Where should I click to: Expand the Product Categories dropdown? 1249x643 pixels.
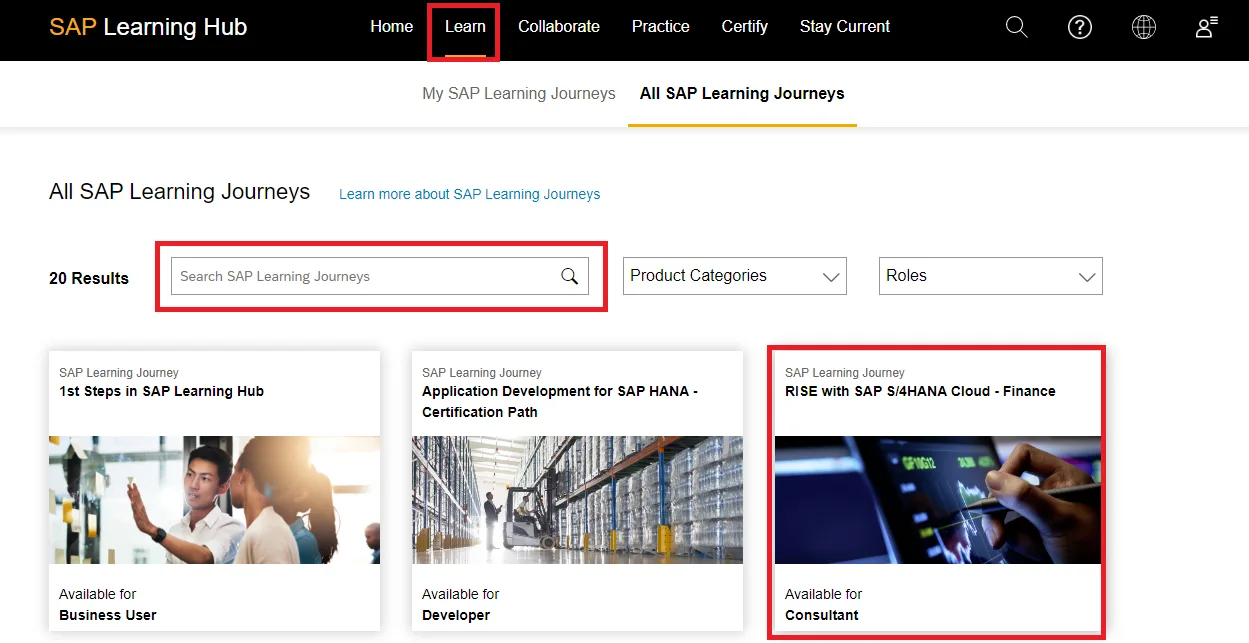point(735,276)
